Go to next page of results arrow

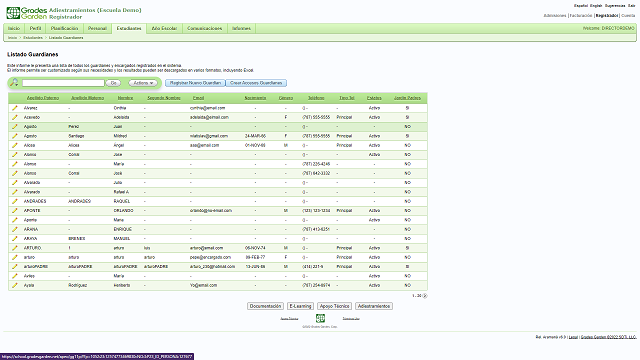pyautogui.click(x=425, y=296)
